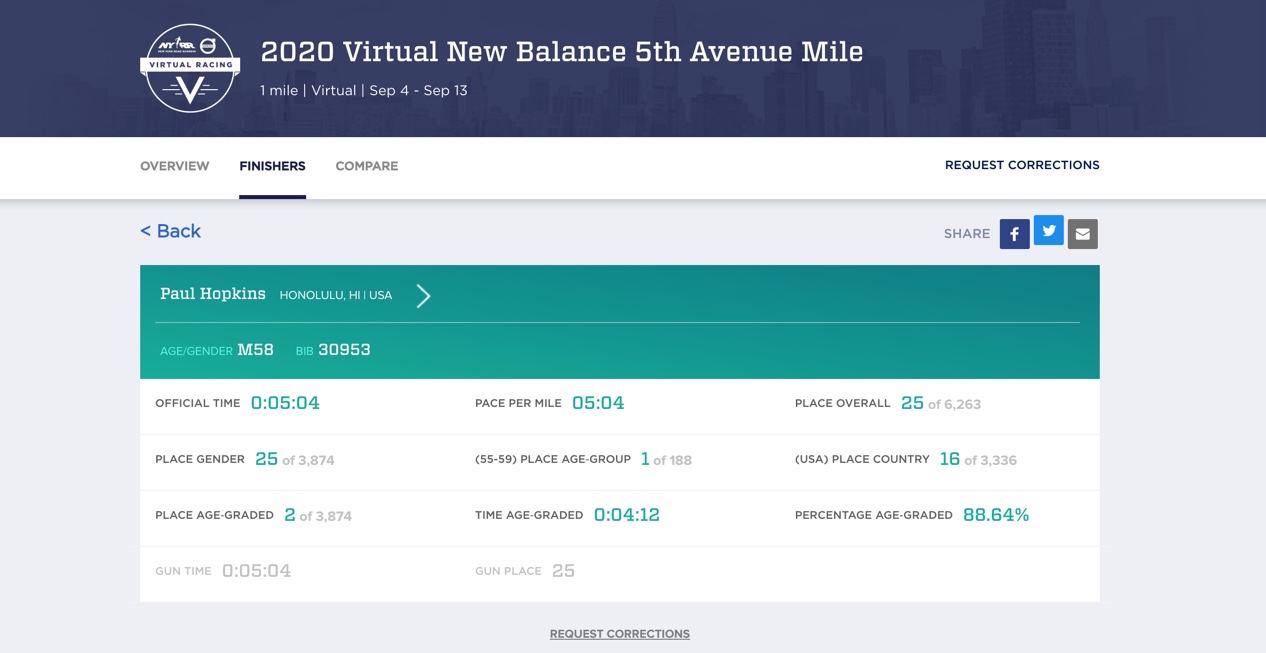Share result on Facebook
Image resolution: width=1266 pixels, height=653 pixels.
pos(1014,234)
